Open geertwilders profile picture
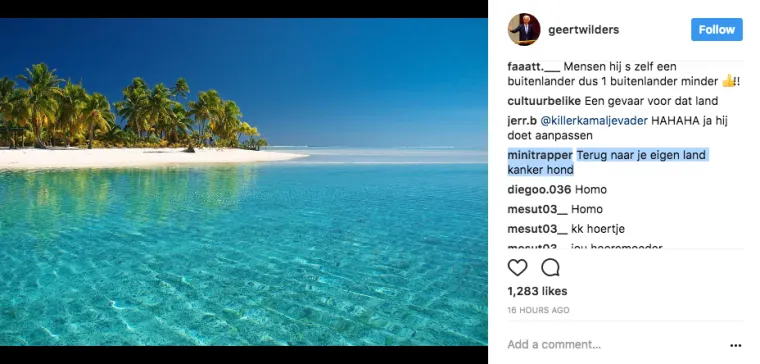The height and width of the screenshot is (364, 760). [524, 30]
